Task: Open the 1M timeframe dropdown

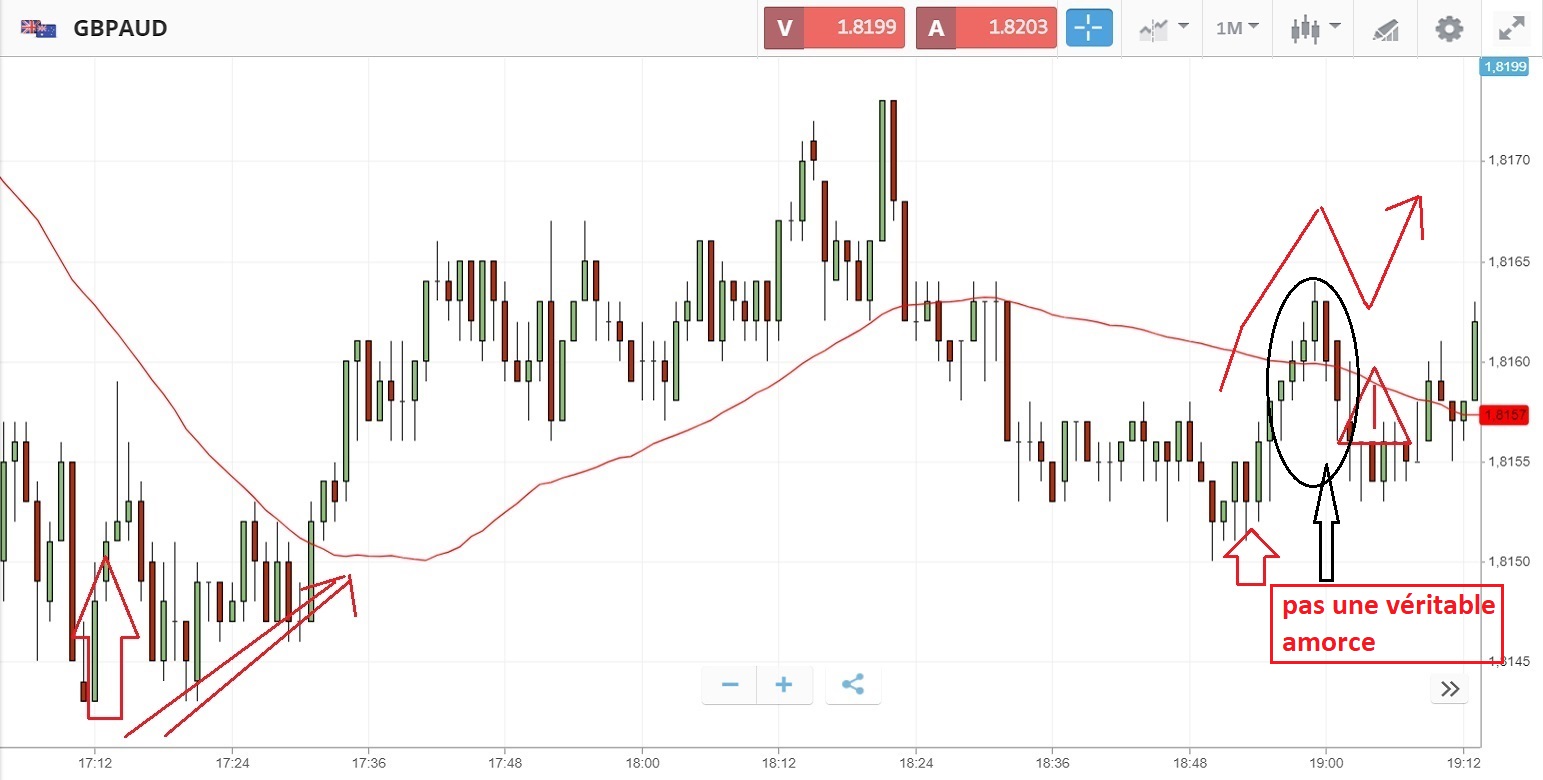Action: [1237, 28]
